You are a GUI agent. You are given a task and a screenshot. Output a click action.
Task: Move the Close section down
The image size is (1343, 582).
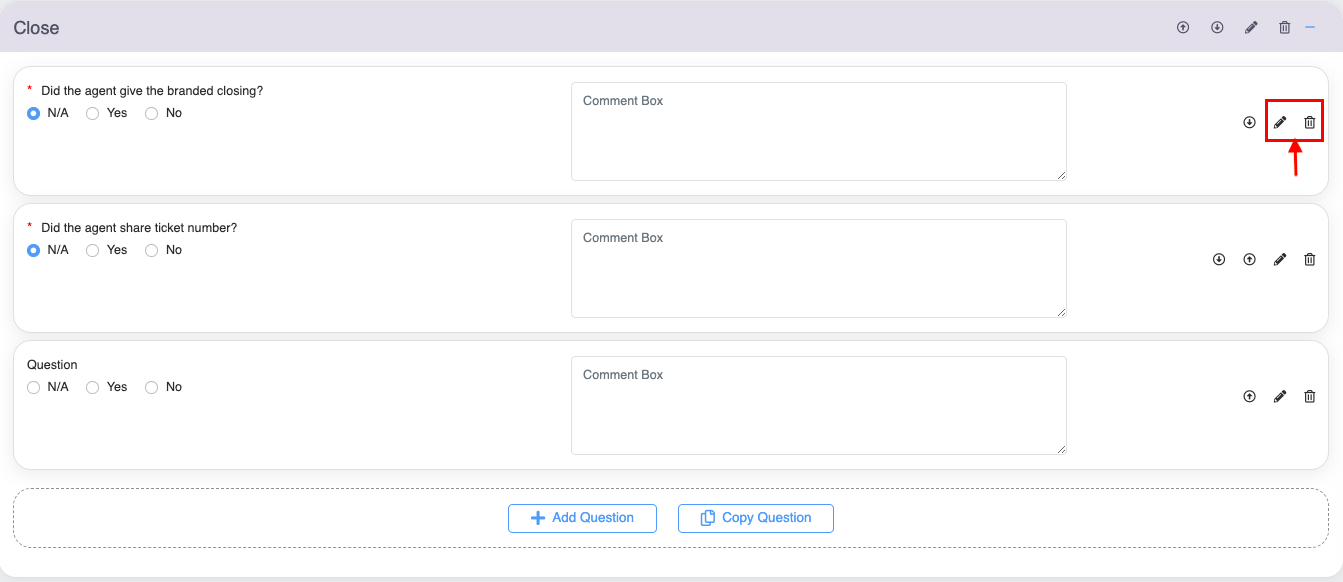[x=1217, y=28]
